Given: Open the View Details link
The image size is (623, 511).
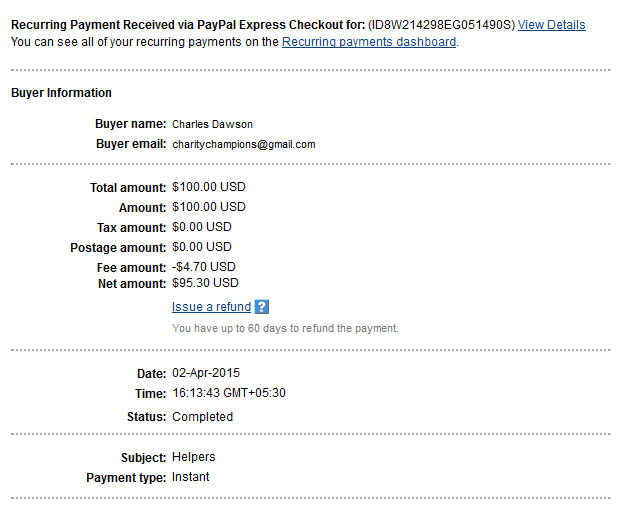Looking at the screenshot, I should (551, 25).
